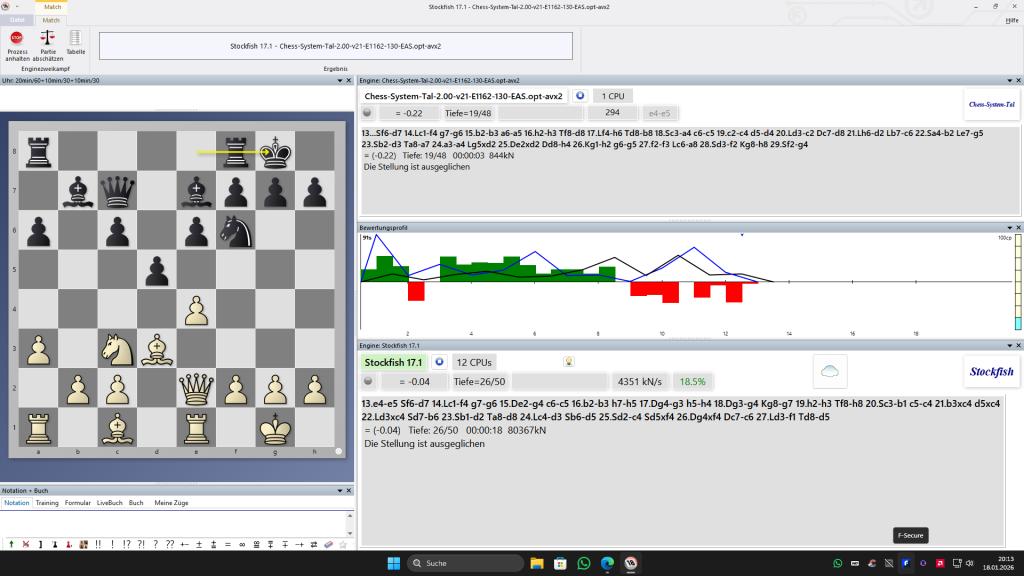
Task: Click the 'Partie abschätzen' scales icon
Action: 47,38
